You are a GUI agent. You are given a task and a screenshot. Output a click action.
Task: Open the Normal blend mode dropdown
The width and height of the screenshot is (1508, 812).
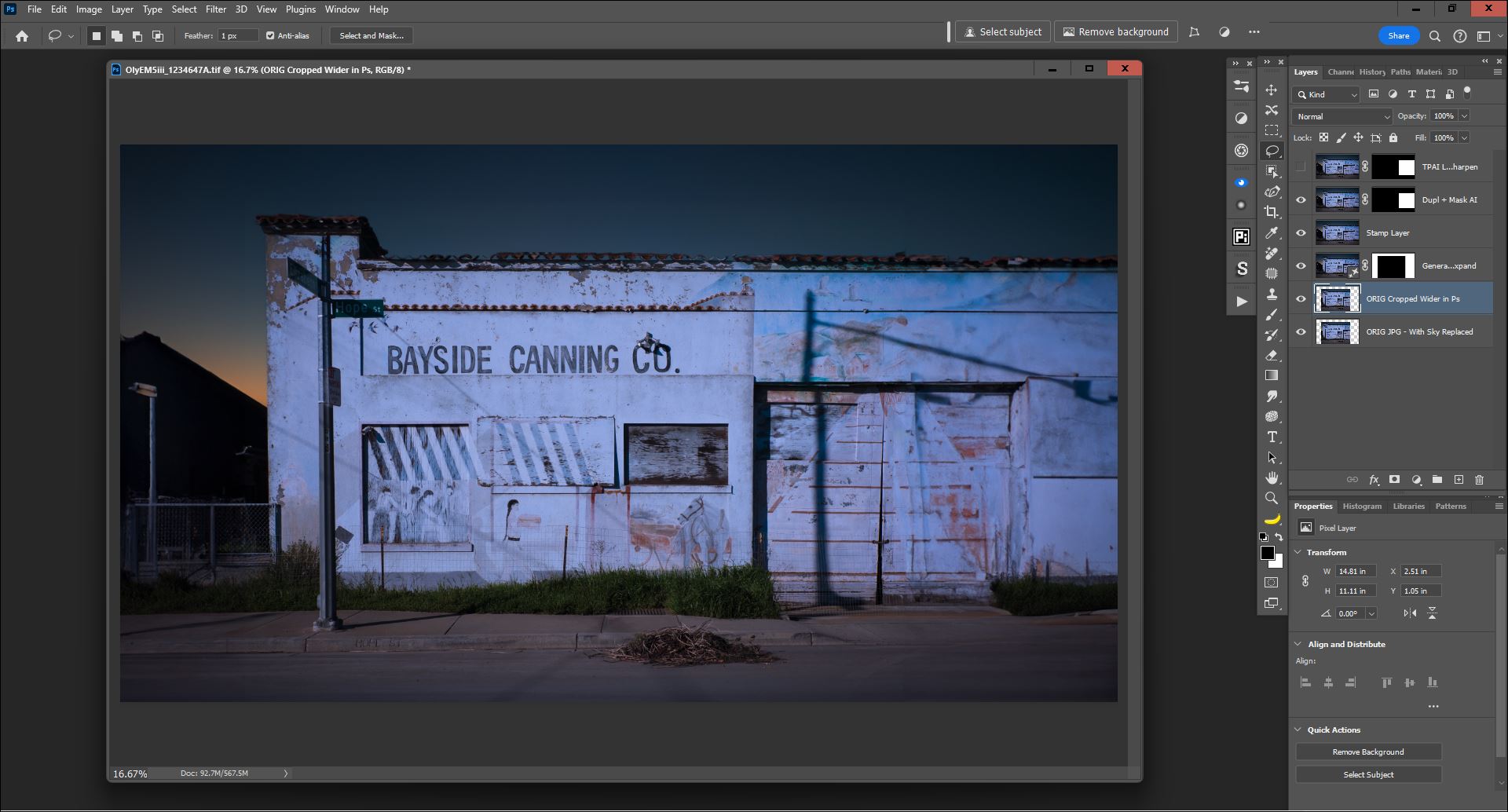click(1342, 116)
